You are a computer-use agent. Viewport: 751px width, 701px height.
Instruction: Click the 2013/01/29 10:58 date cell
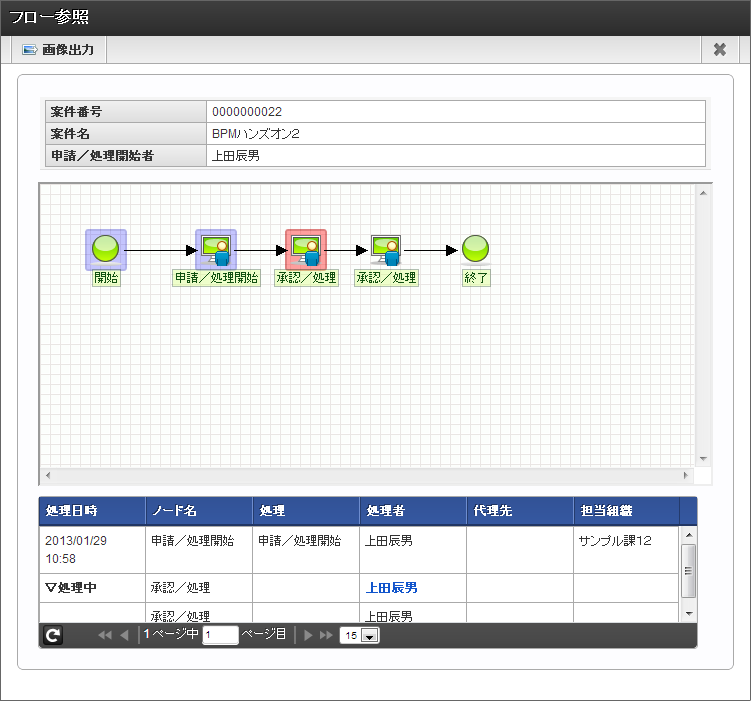(92, 550)
